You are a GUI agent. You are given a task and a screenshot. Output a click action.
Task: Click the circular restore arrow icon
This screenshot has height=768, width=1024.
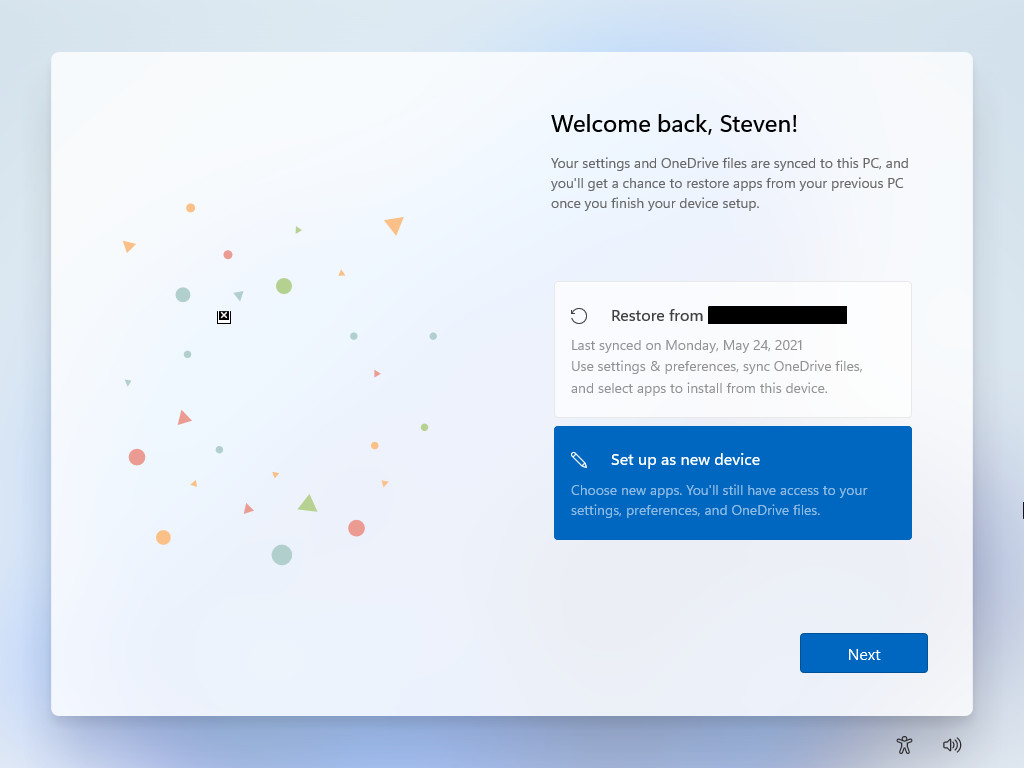click(579, 316)
